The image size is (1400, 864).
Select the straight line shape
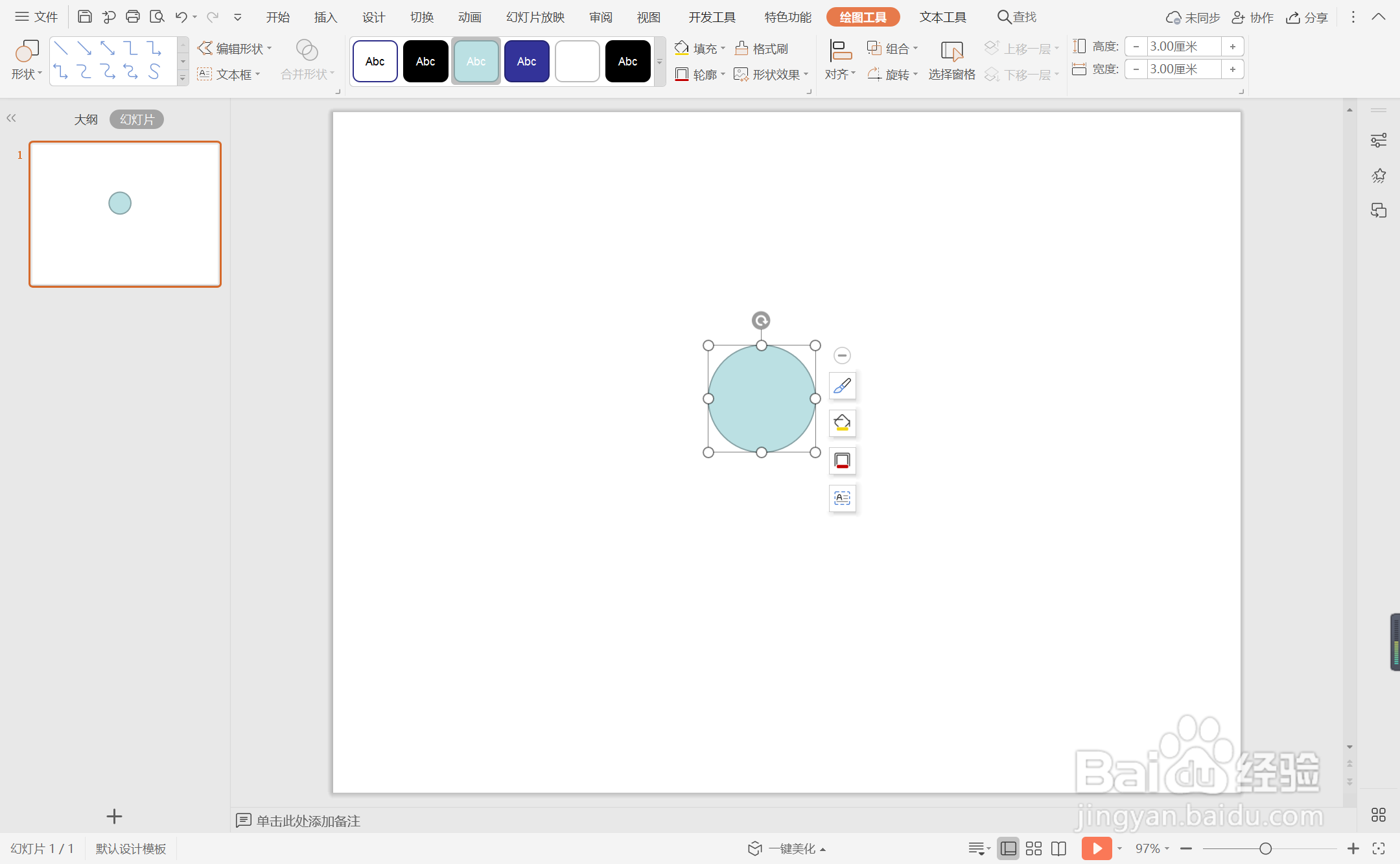point(61,48)
